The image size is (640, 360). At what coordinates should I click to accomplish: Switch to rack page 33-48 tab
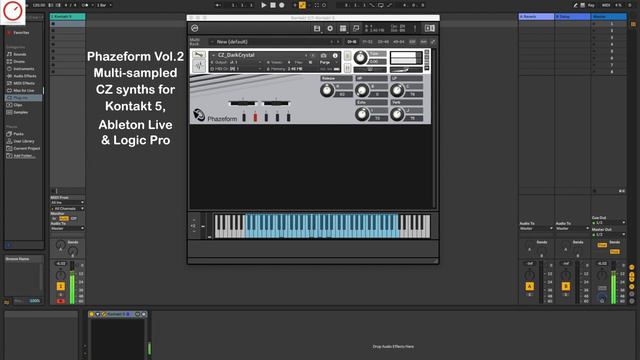(383, 42)
